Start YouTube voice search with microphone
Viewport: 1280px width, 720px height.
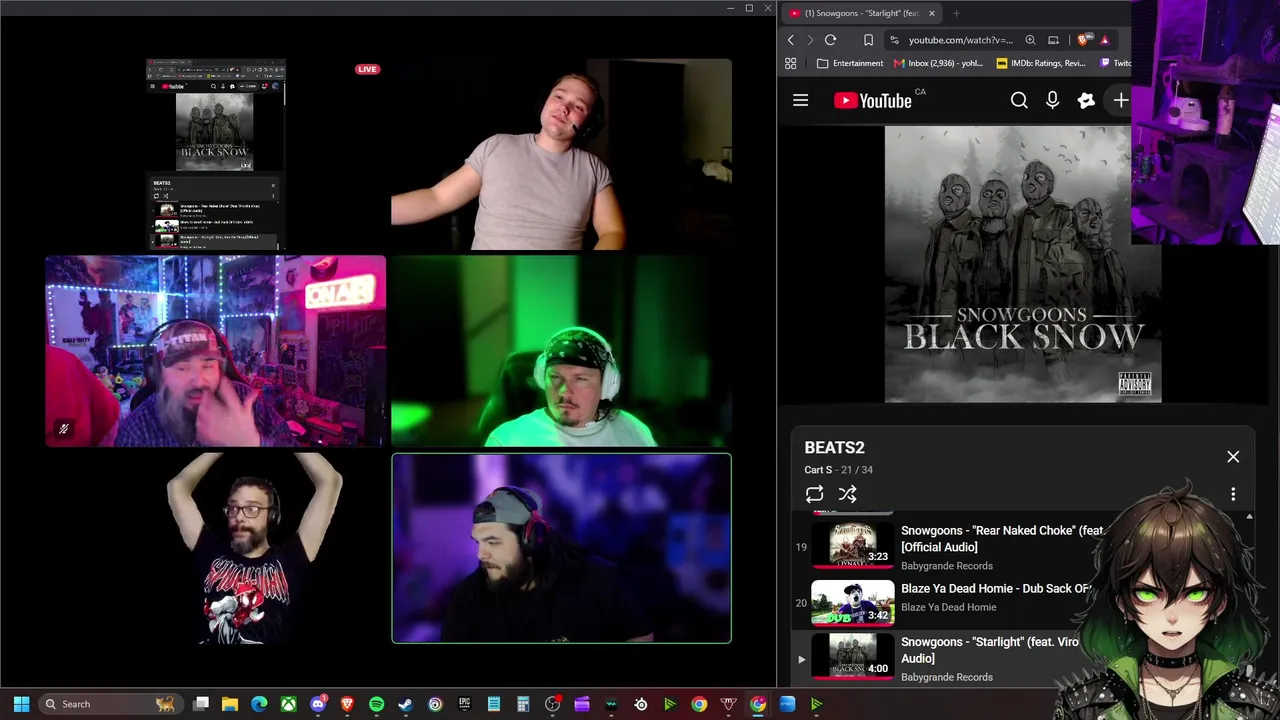click(x=1052, y=100)
